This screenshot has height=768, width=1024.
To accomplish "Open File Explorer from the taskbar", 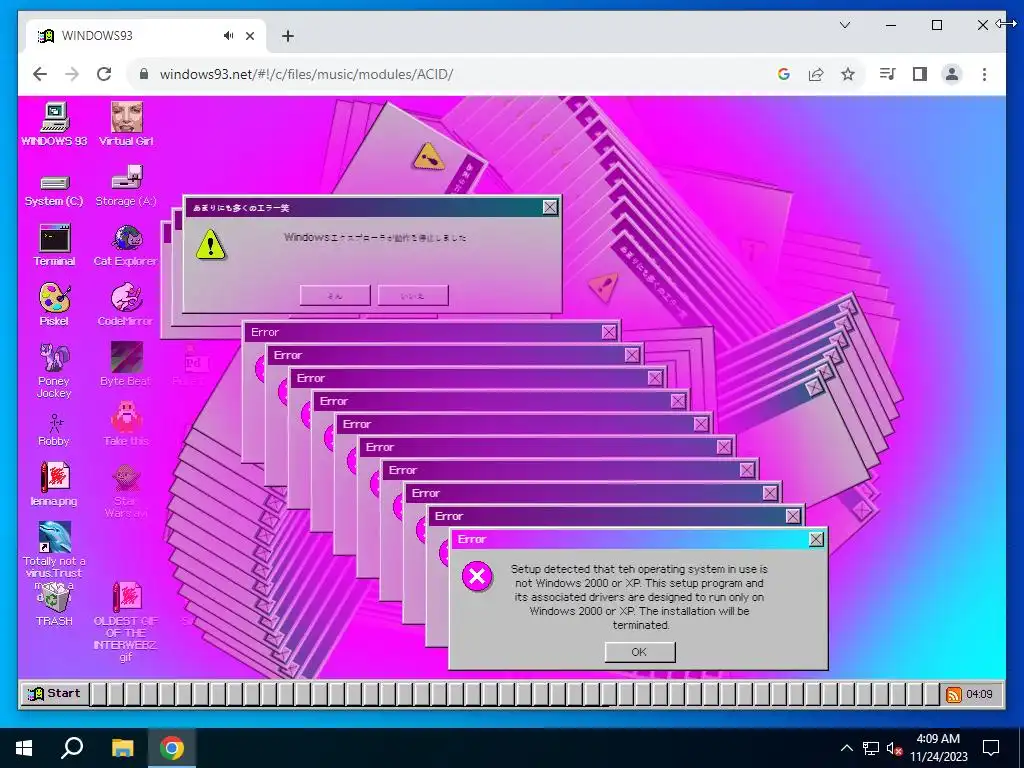I will [x=122, y=748].
